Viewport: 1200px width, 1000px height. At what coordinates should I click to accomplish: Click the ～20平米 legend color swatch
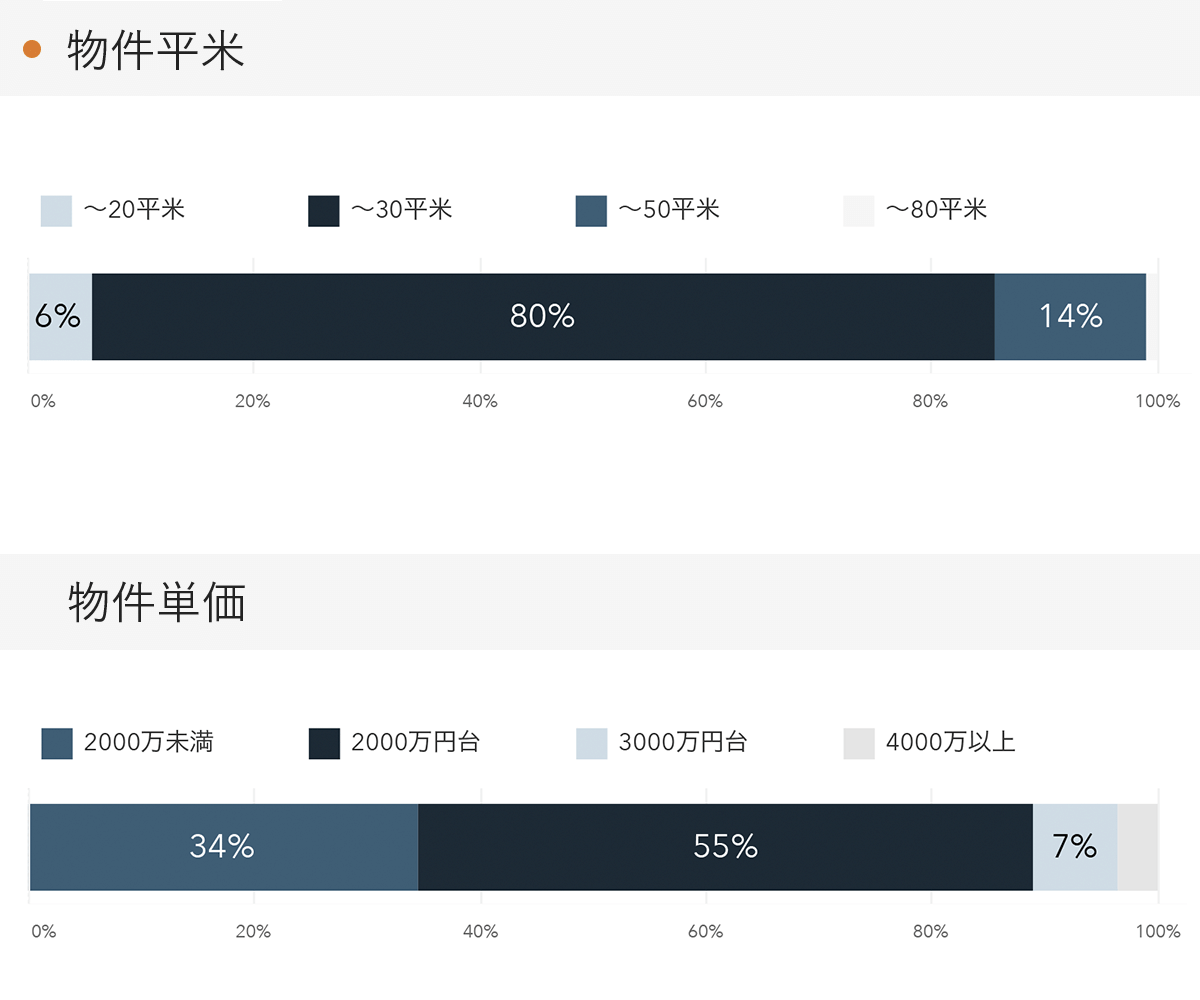coord(56,211)
